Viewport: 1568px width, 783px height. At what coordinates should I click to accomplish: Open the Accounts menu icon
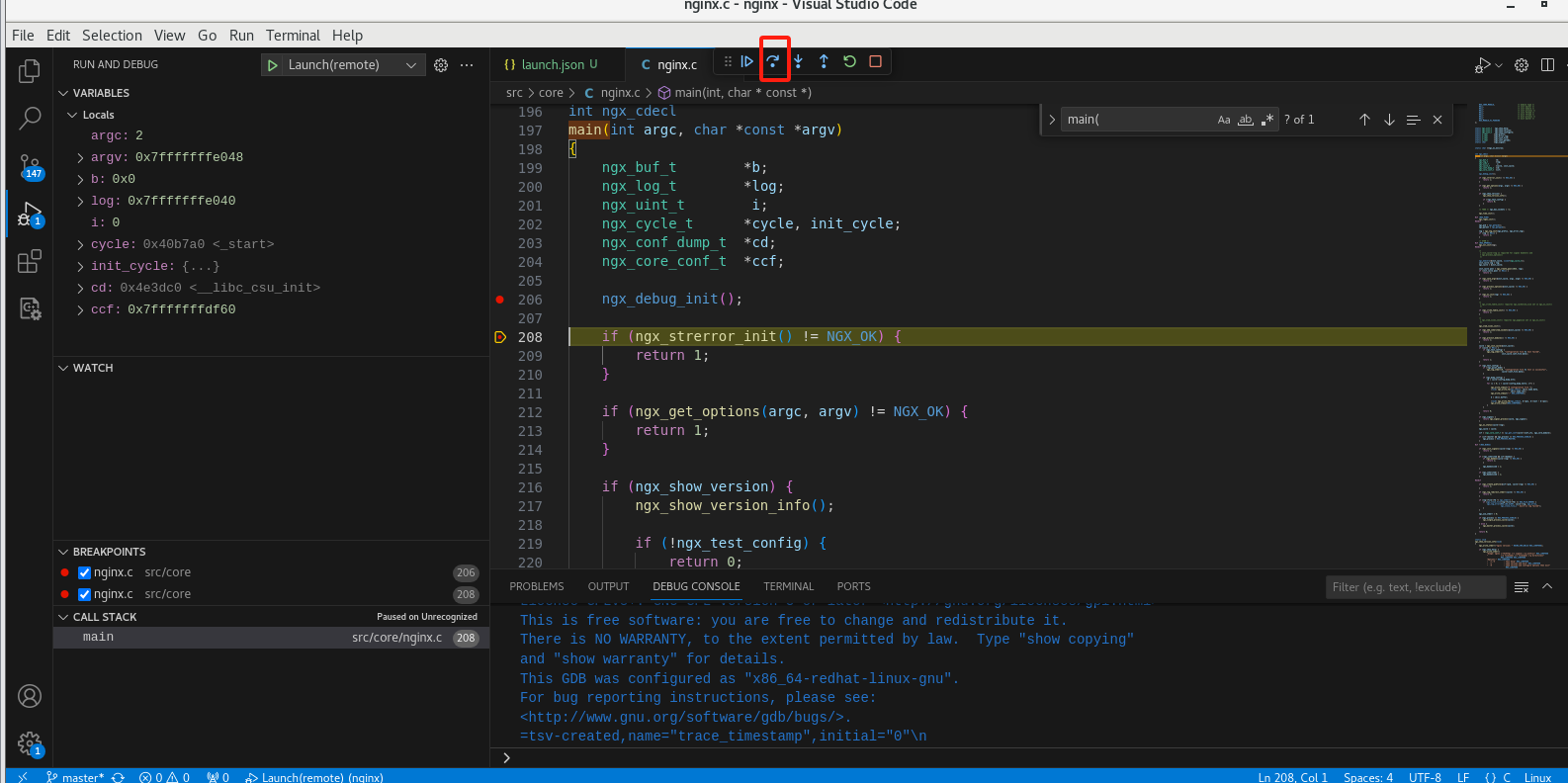click(x=30, y=696)
